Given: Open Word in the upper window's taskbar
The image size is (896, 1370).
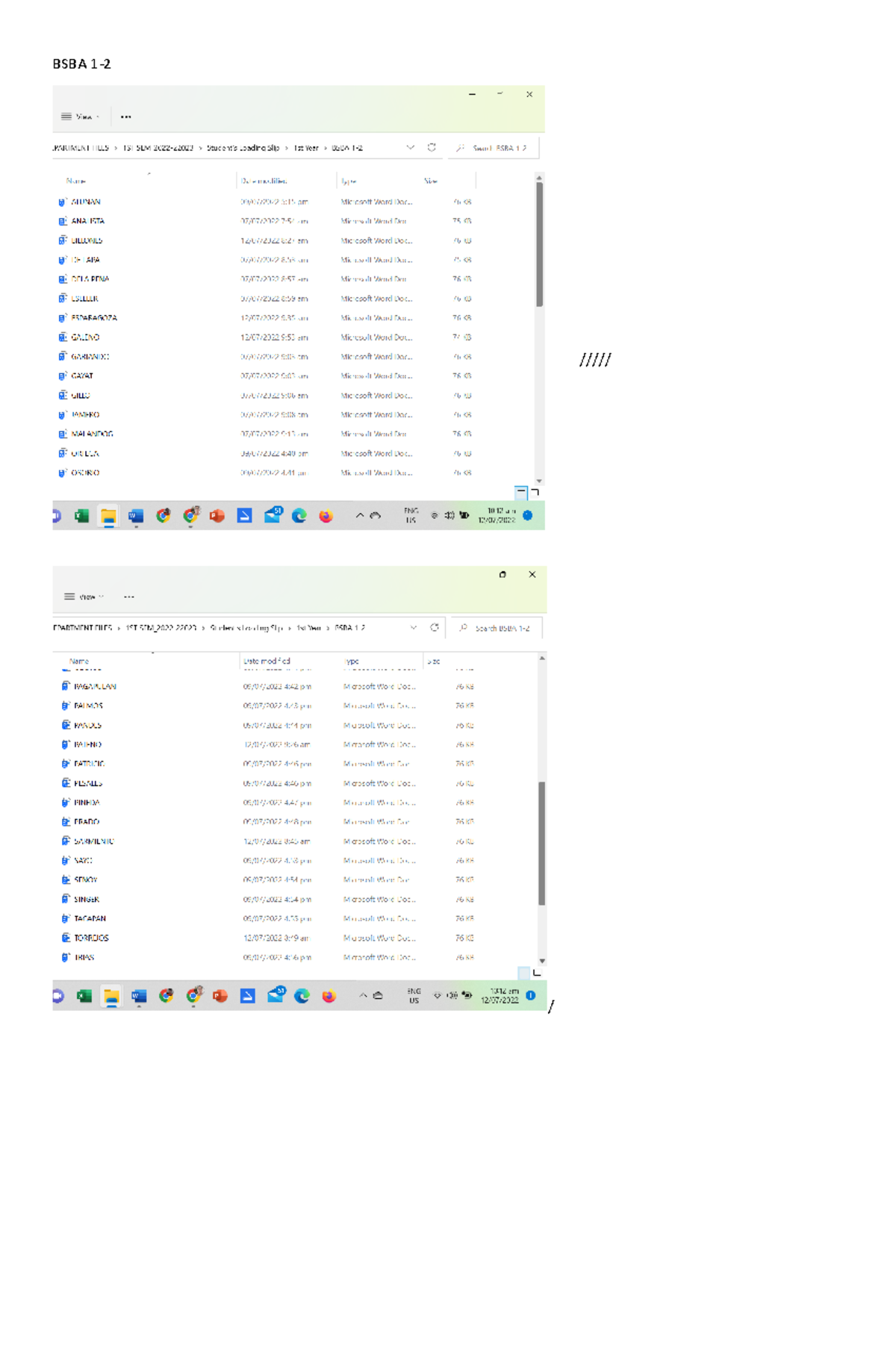Looking at the screenshot, I should tap(136, 516).
